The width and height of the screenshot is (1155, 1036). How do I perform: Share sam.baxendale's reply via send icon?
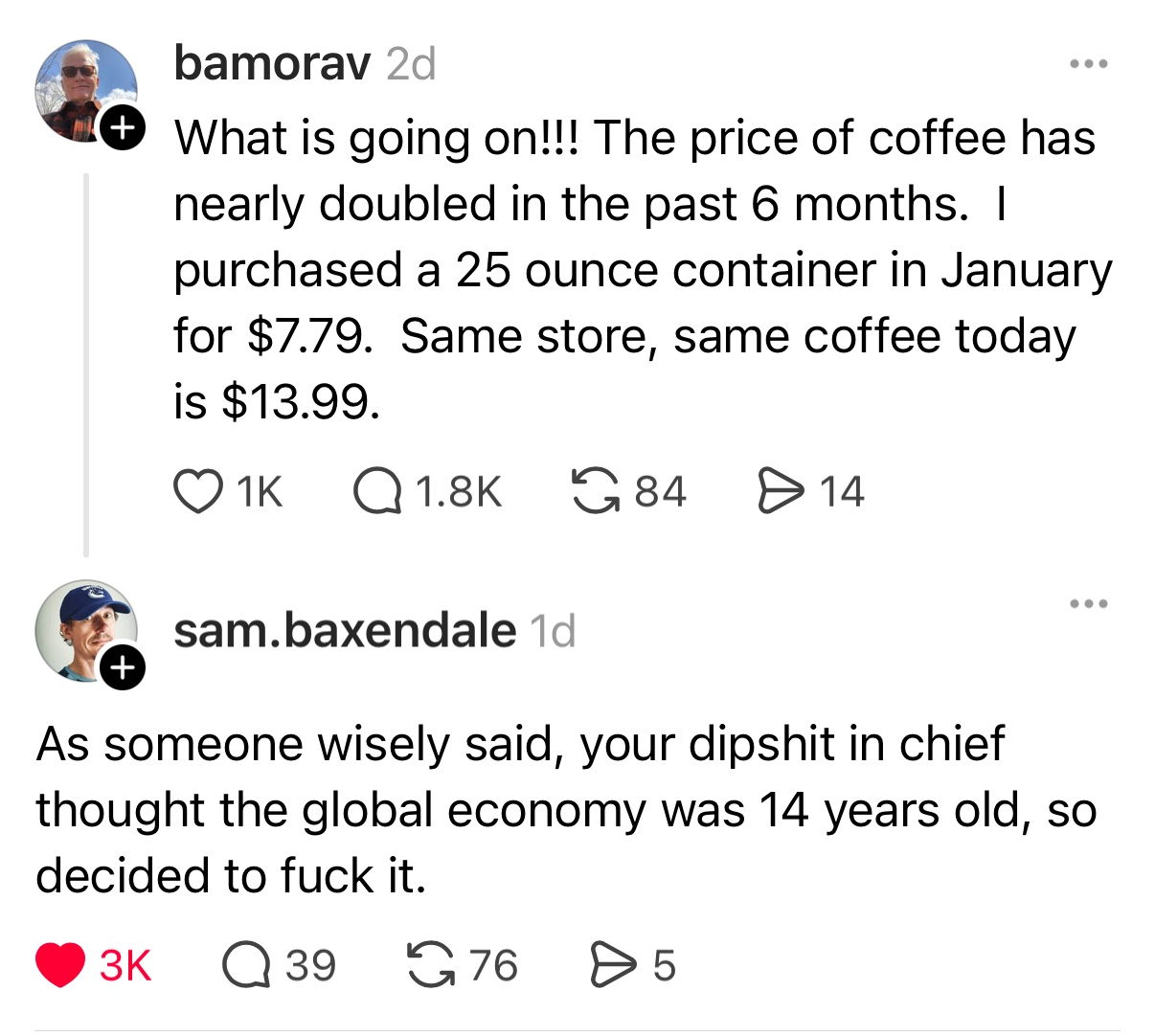pyautogui.click(x=611, y=964)
